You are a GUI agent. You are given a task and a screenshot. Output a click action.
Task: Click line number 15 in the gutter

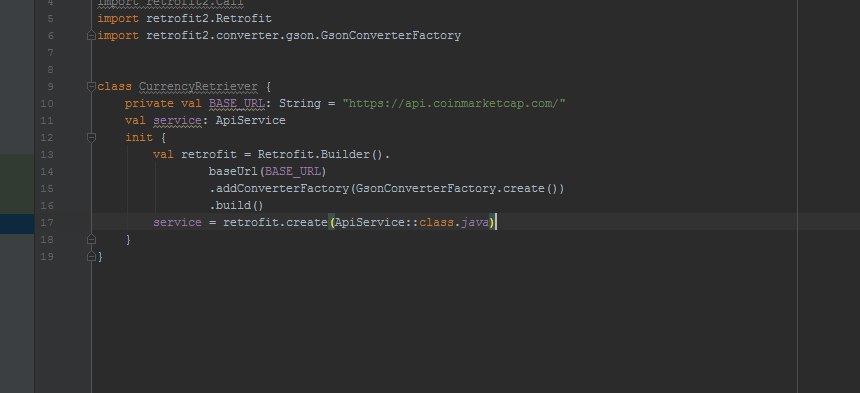pos(47,189)
